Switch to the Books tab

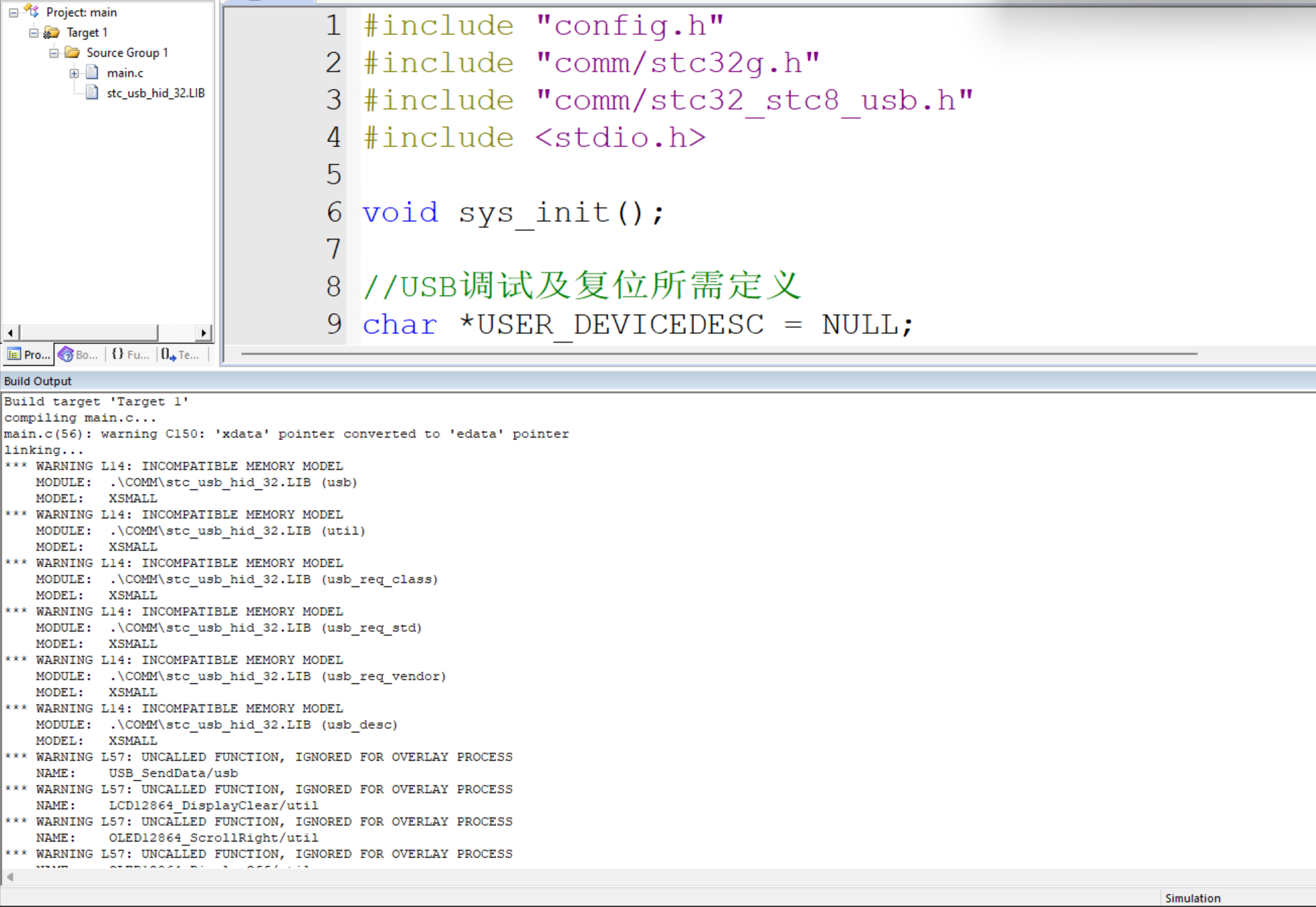(79, 354)
